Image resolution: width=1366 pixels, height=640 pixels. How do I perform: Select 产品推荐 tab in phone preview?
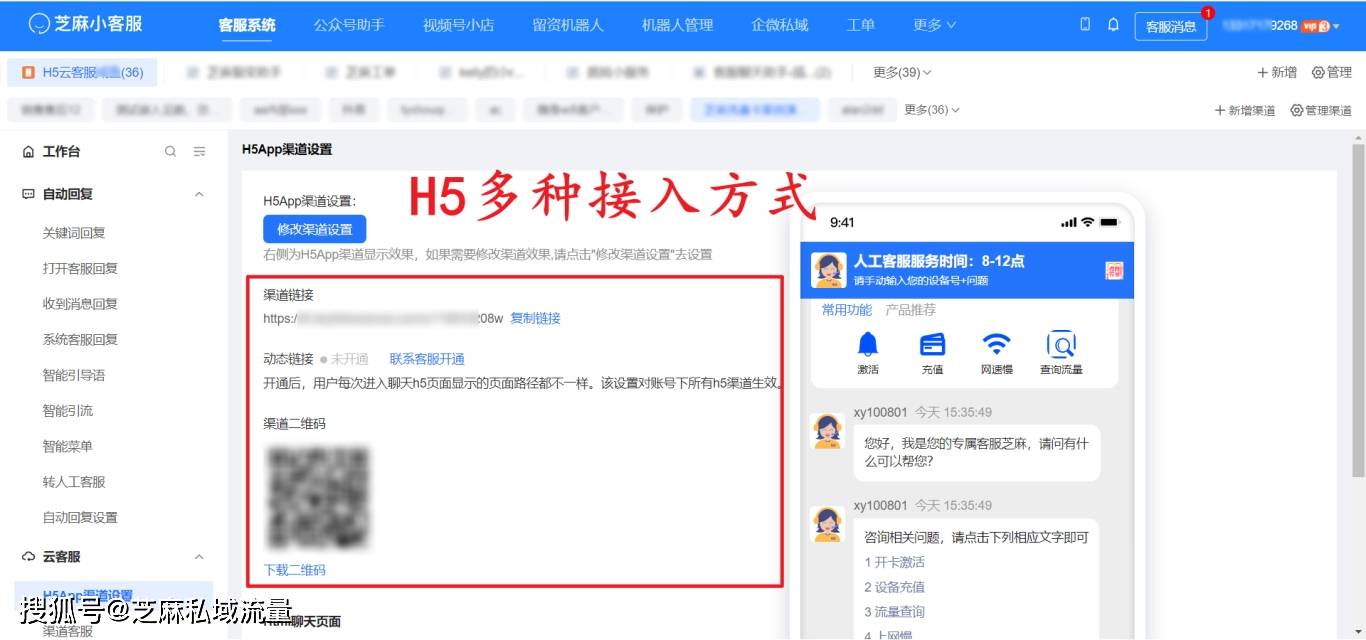[x=910, y=311]
